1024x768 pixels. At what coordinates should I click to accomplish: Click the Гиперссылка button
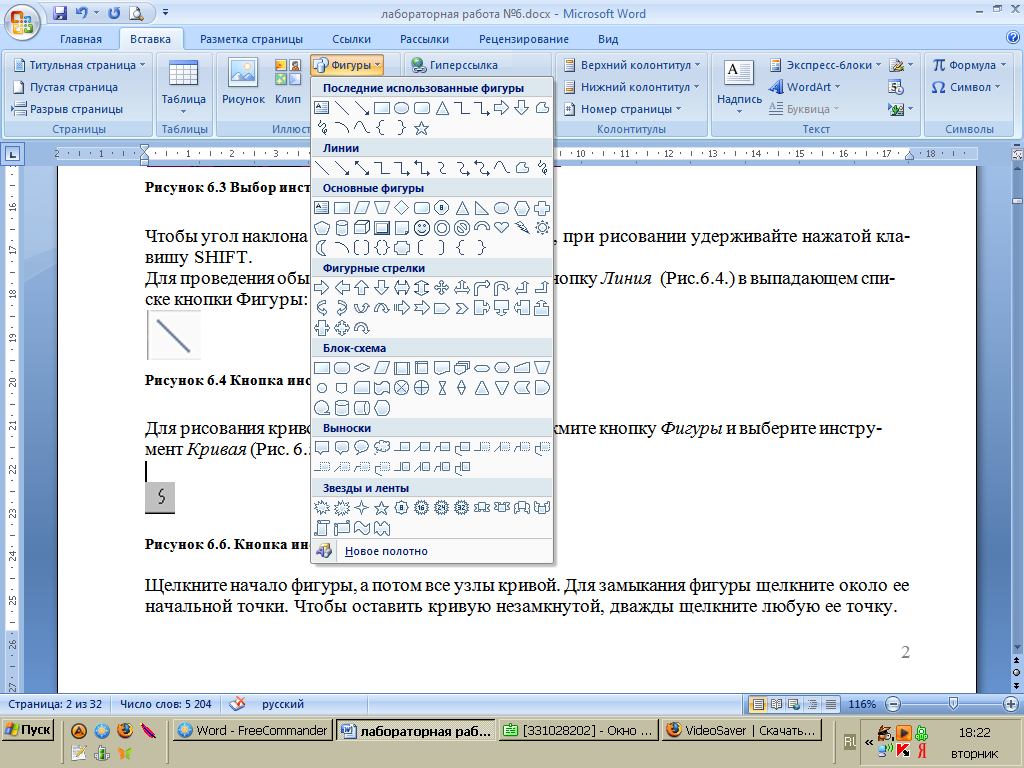pos(455,65)
